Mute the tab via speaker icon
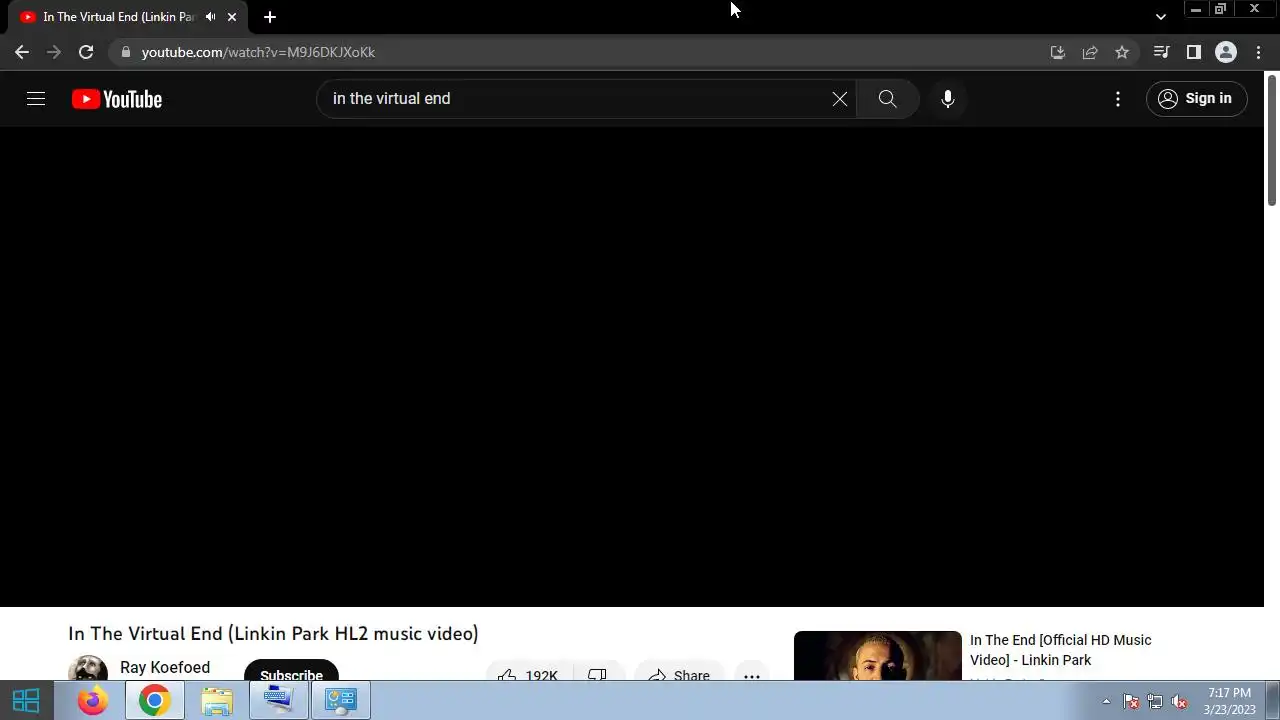Image resolution: width=1280 pixels, height=720 pixels. (211, 17)
